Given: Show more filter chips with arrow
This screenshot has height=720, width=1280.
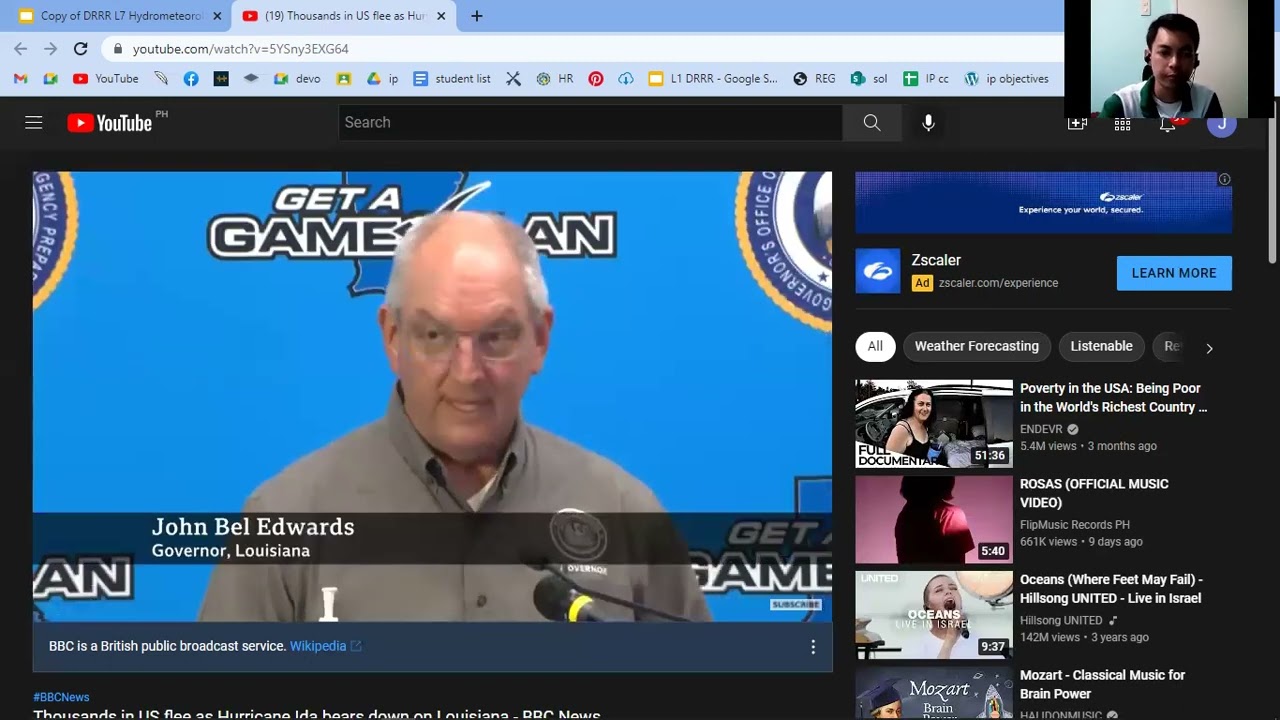Looking at the screenshot, I should click(x=1209, y=348).
